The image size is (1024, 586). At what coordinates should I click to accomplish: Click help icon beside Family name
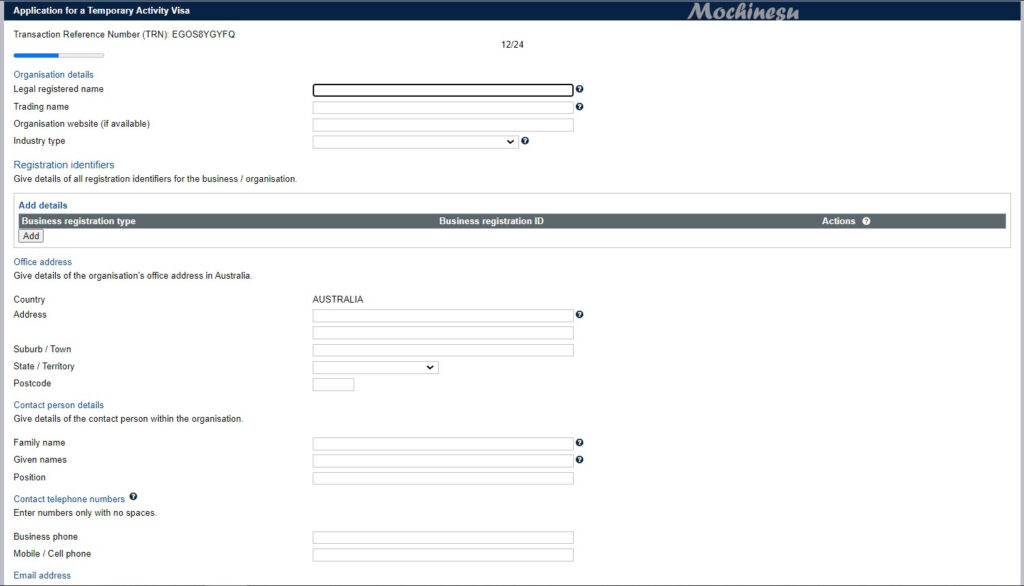(x=579, y=442)
